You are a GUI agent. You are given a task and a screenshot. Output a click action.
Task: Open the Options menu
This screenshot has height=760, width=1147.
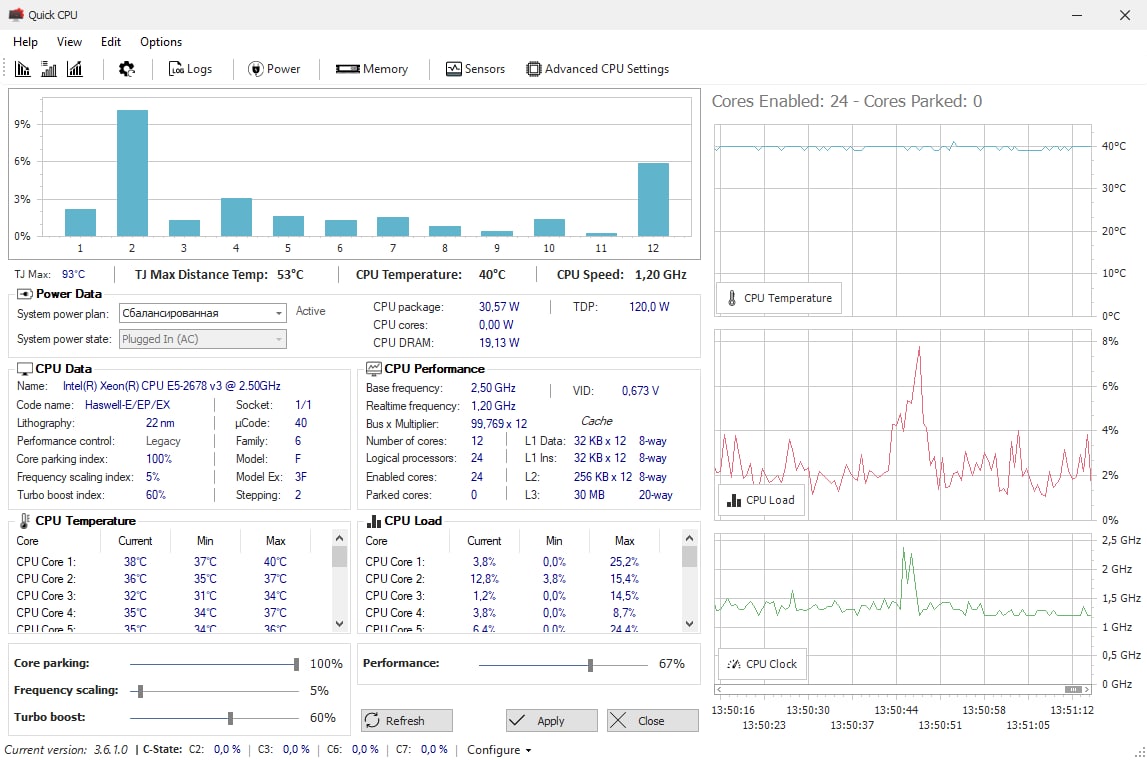click(x=161, y=42)
